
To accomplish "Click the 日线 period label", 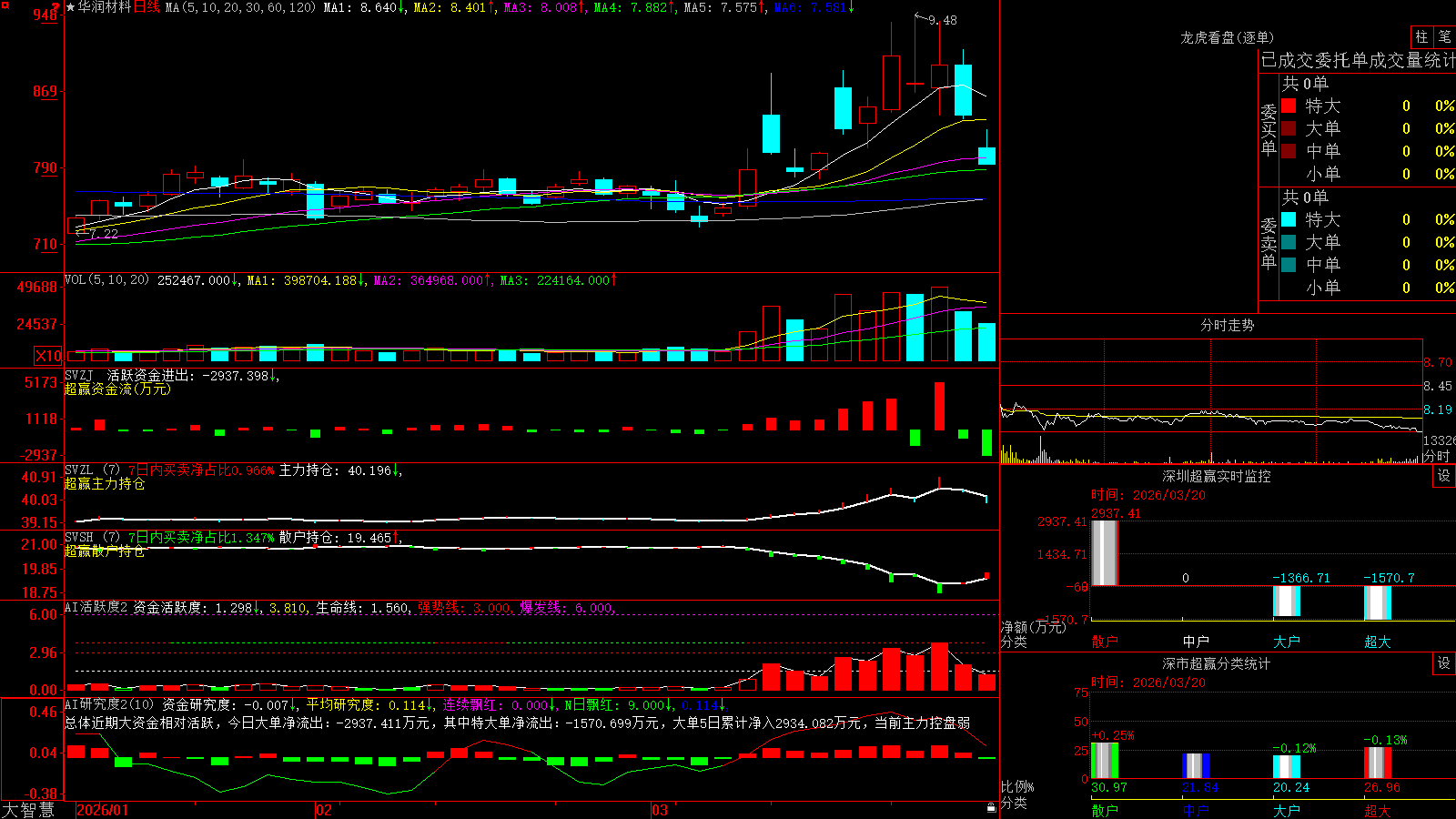I will [147, 7].
